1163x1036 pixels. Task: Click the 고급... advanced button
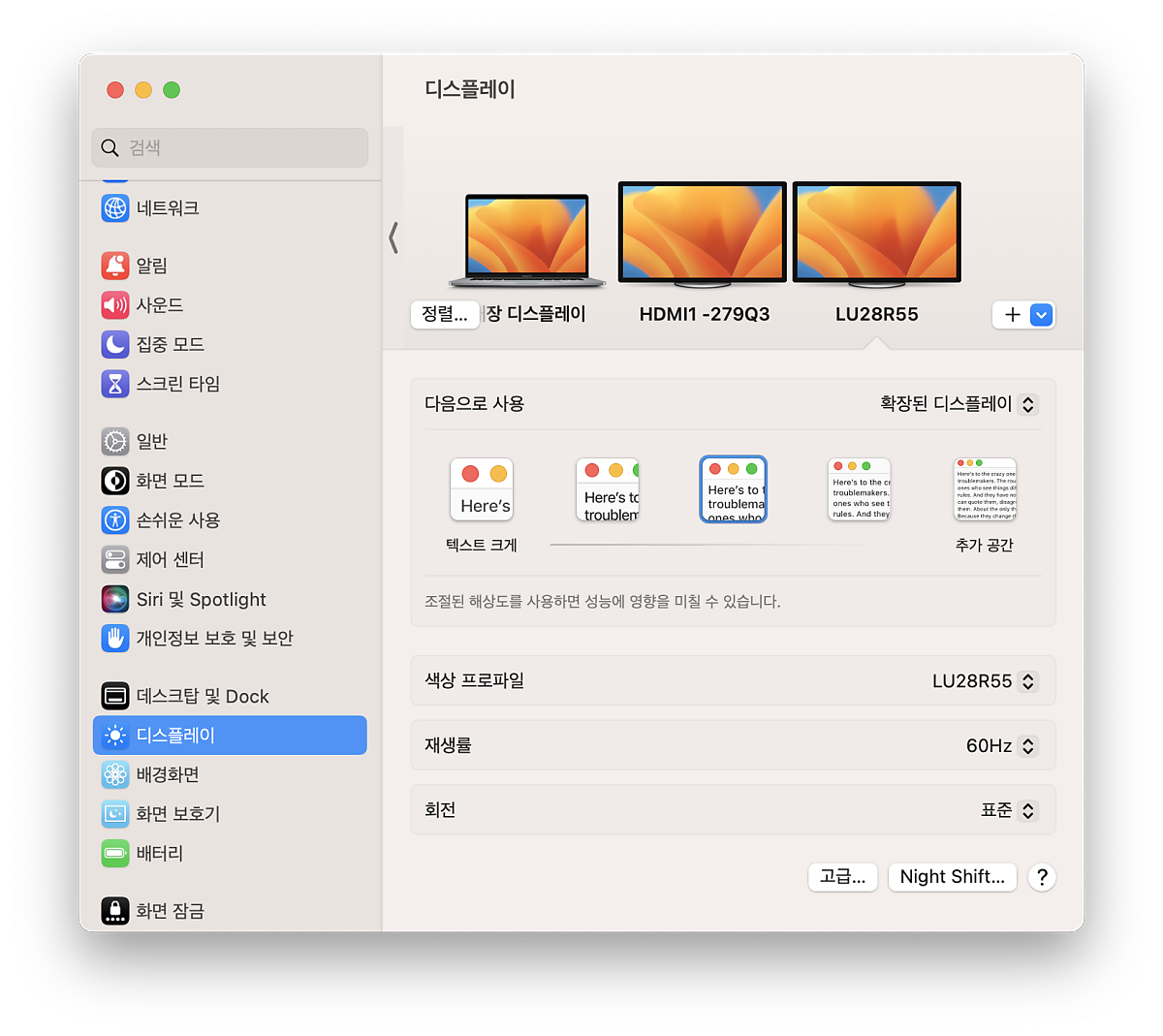843,877
